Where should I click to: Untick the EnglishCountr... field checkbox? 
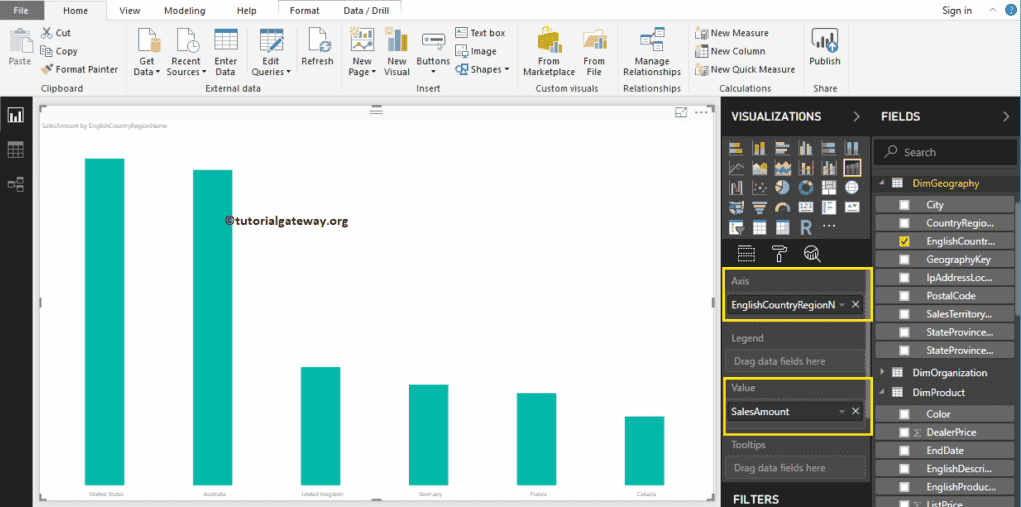(904, 241)
